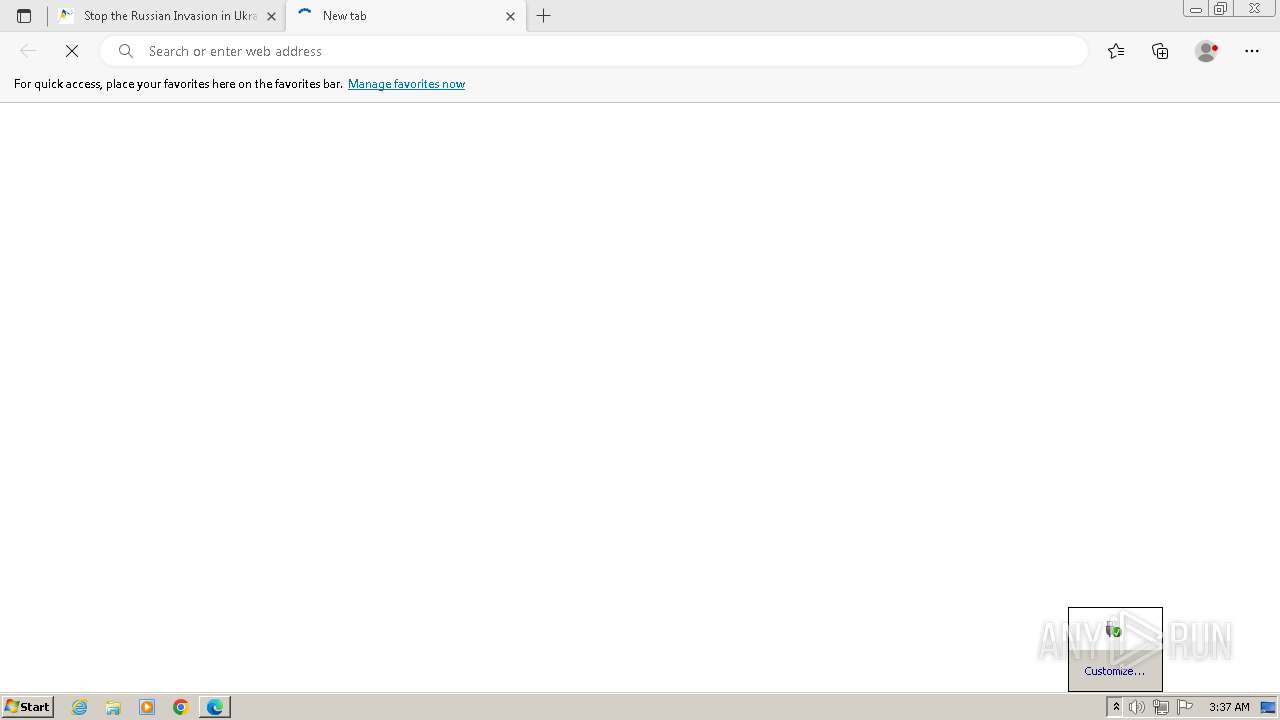The image size is (1280, 720).
Task: Close the Edge browser window
Action: click(1254, 9)
